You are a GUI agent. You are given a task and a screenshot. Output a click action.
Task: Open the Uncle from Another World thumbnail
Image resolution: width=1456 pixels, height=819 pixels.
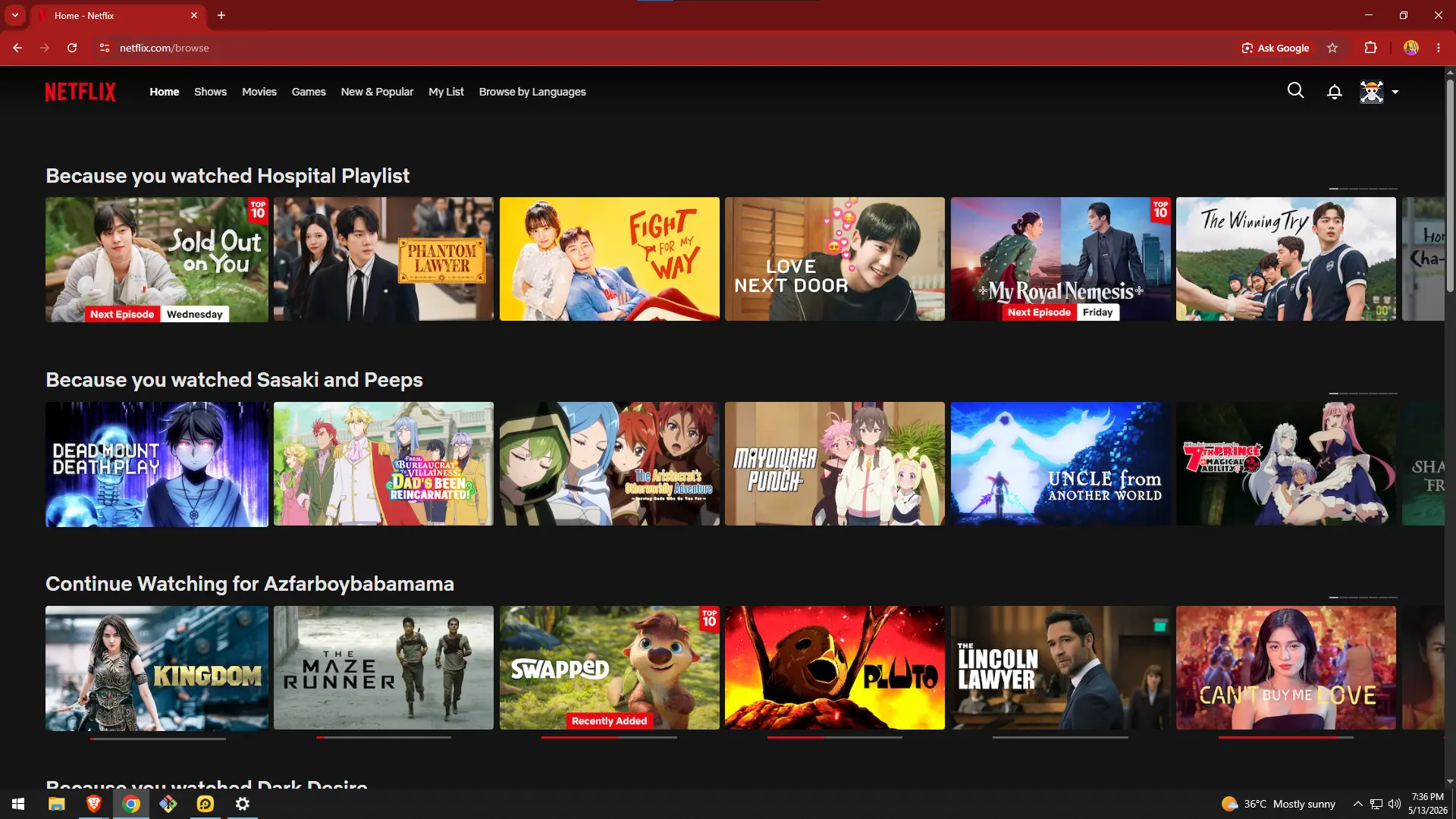(x=1061, y=464)
